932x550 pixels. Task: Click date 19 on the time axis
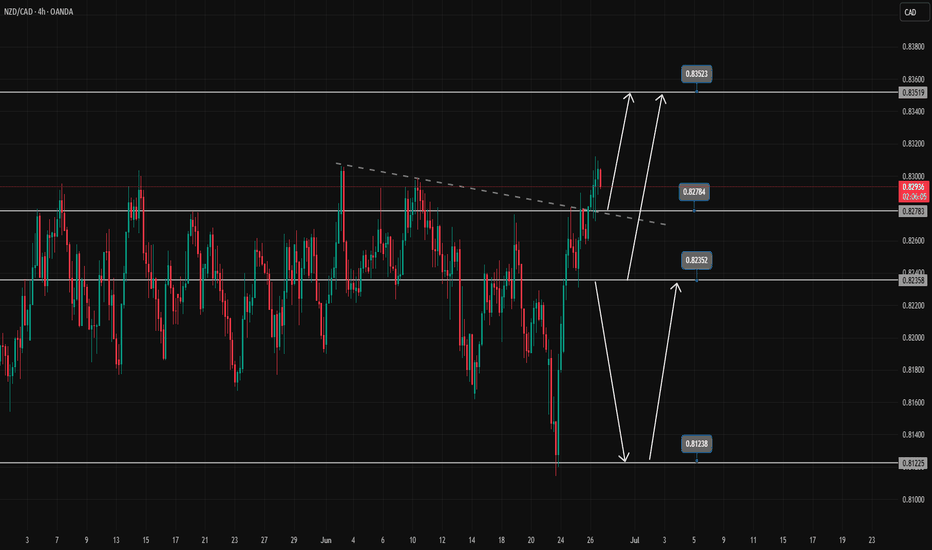(x=842, y=540)
